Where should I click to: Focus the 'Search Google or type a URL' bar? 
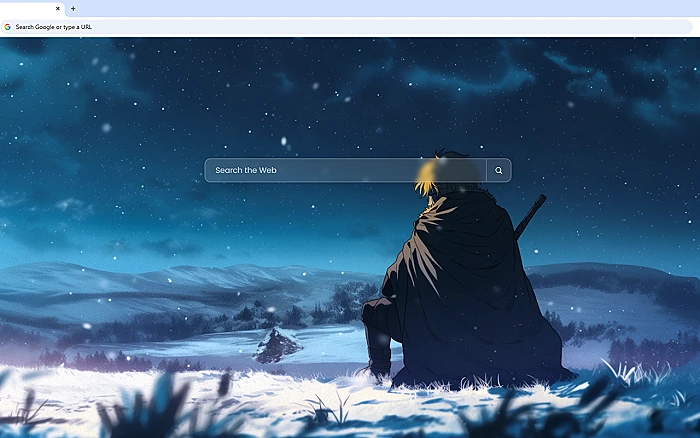[346, 27]
